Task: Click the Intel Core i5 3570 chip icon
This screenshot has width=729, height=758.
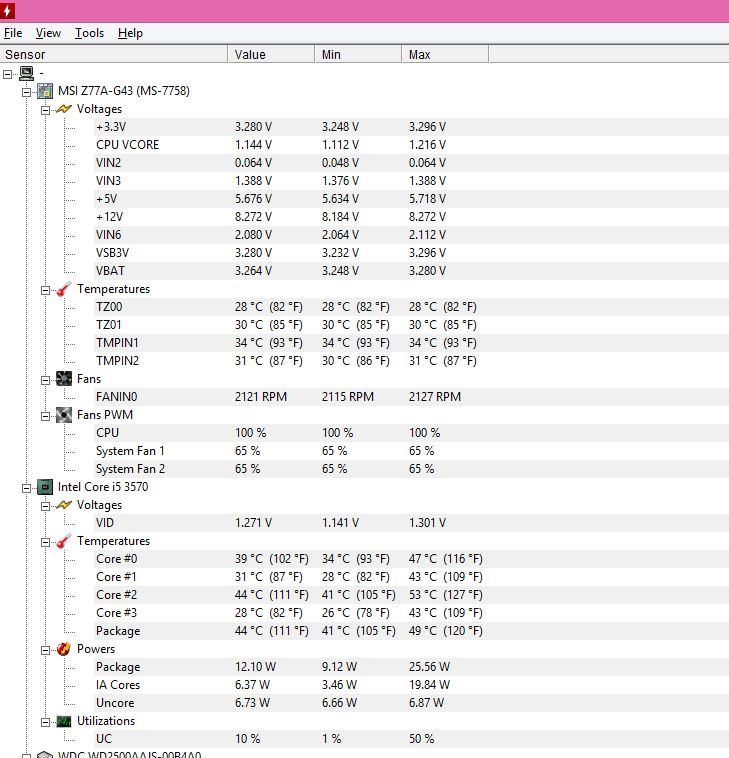Action: tap(45, 487)
